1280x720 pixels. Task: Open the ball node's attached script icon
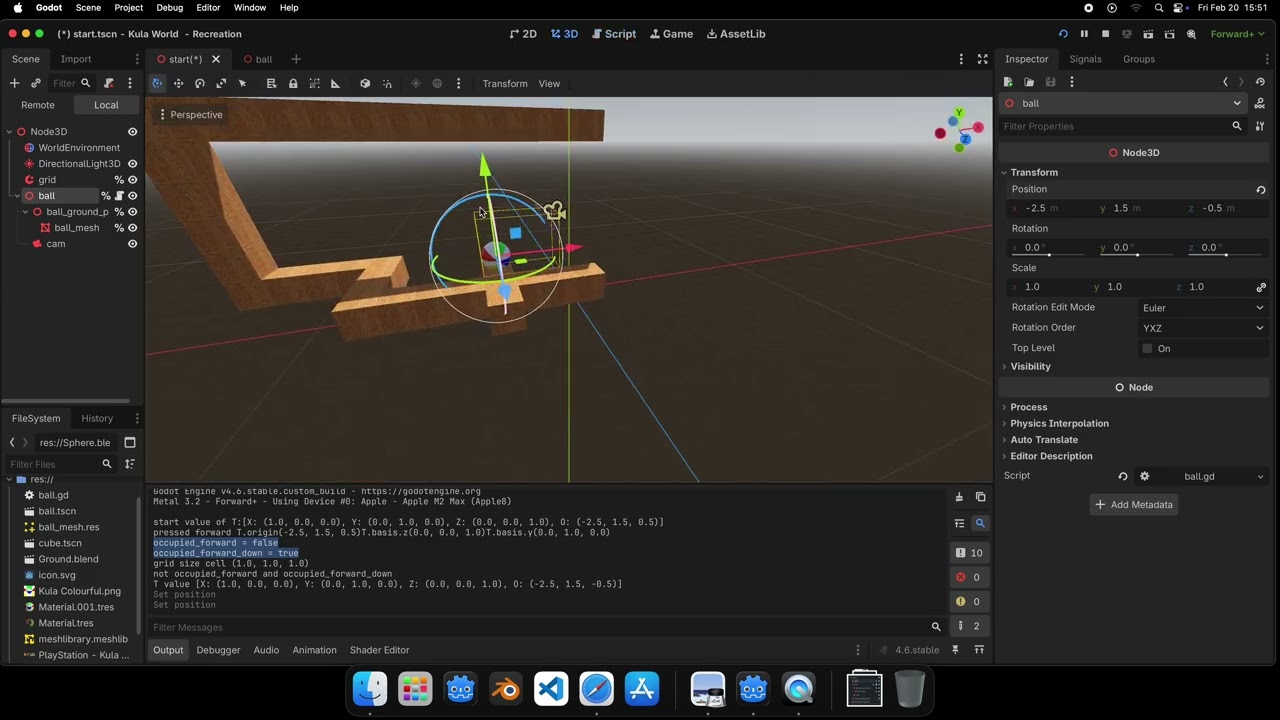119,196
